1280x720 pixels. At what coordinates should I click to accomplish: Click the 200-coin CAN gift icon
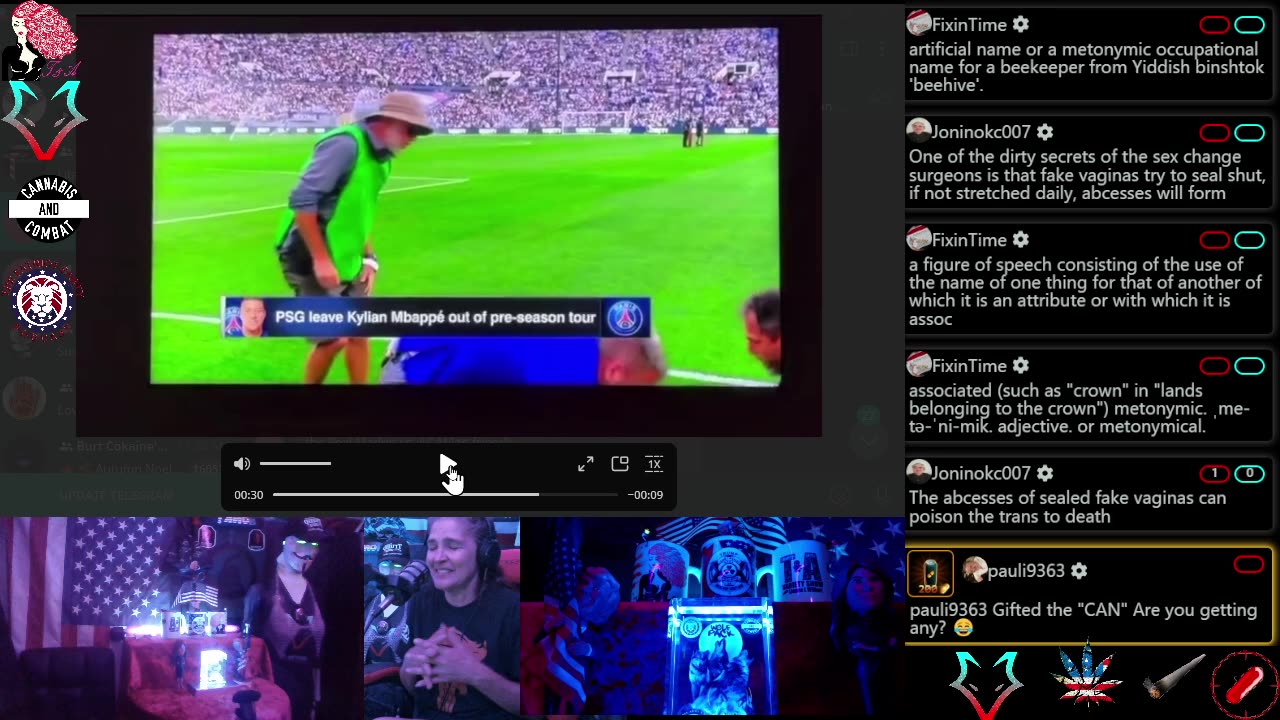click(930, 574)
